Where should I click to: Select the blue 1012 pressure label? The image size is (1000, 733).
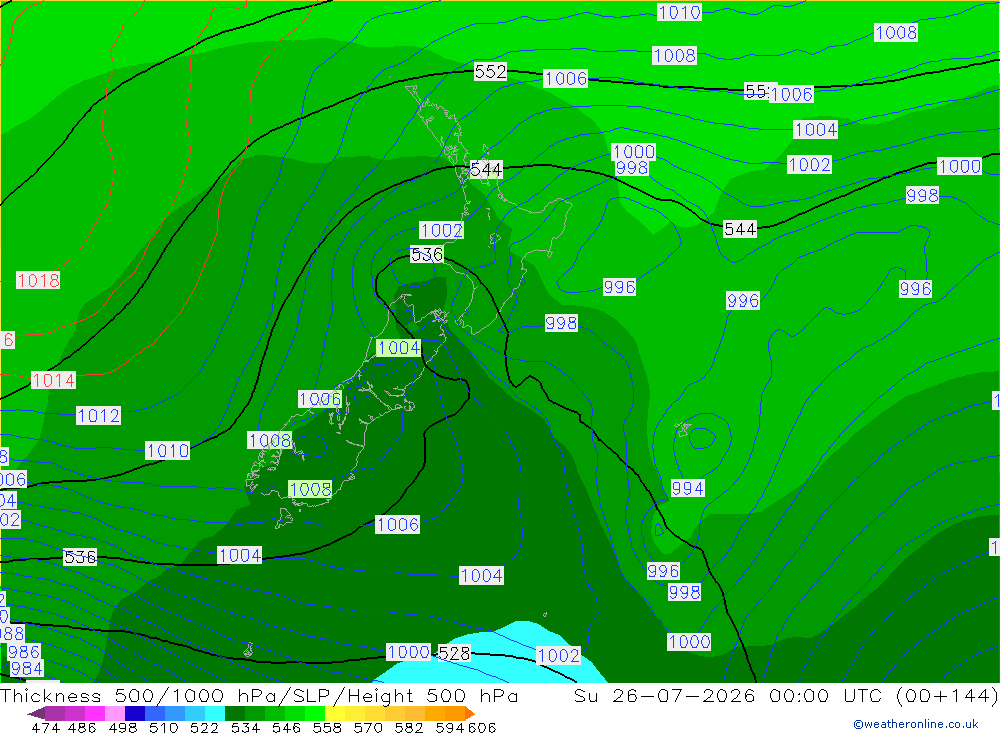[x=98, y=415]
